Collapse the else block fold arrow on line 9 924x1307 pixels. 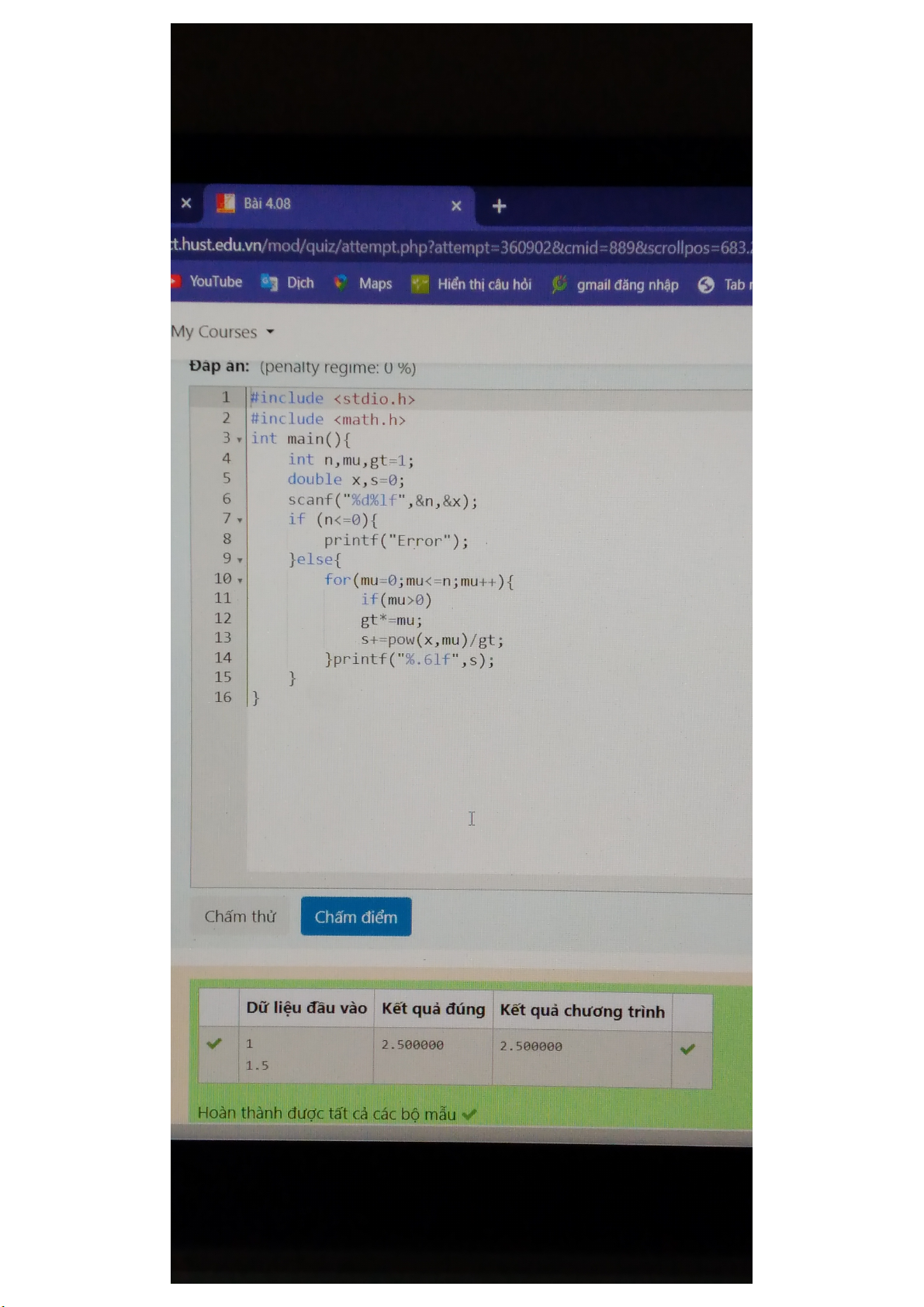(240, 560)
